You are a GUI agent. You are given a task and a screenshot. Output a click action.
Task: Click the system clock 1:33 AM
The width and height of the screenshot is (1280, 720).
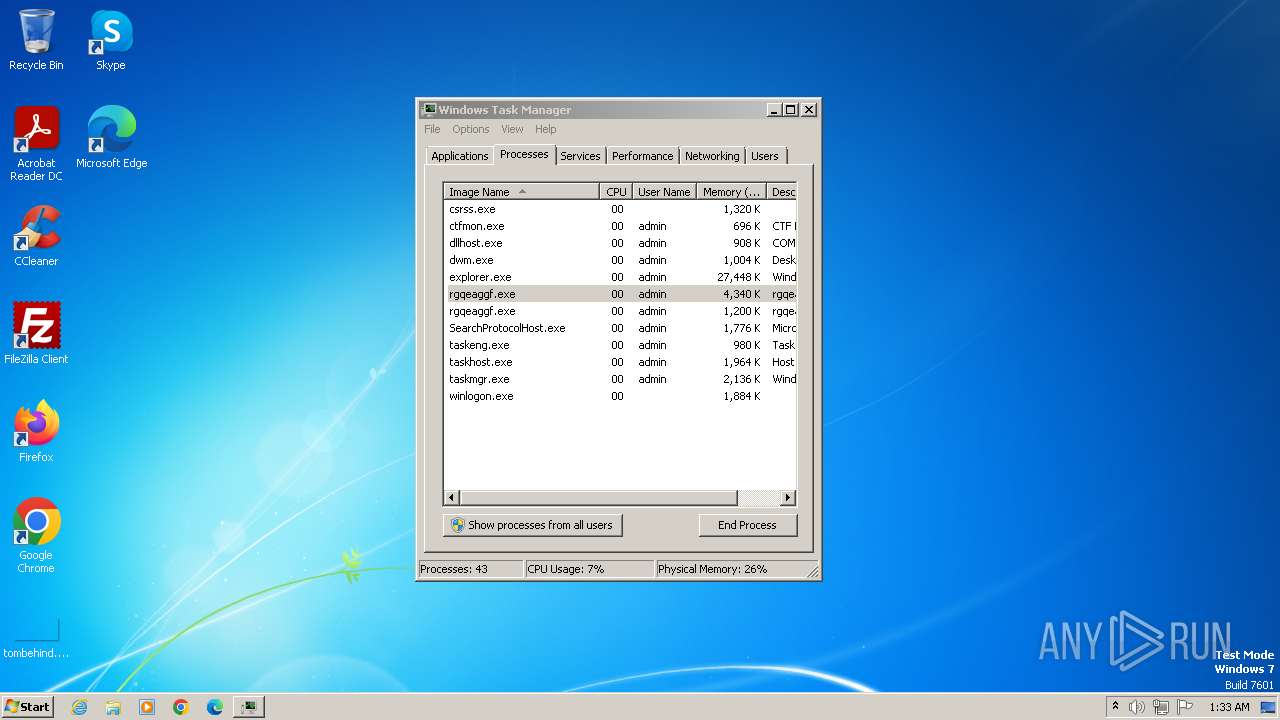pyautogui.click(x=1229, y=707)
